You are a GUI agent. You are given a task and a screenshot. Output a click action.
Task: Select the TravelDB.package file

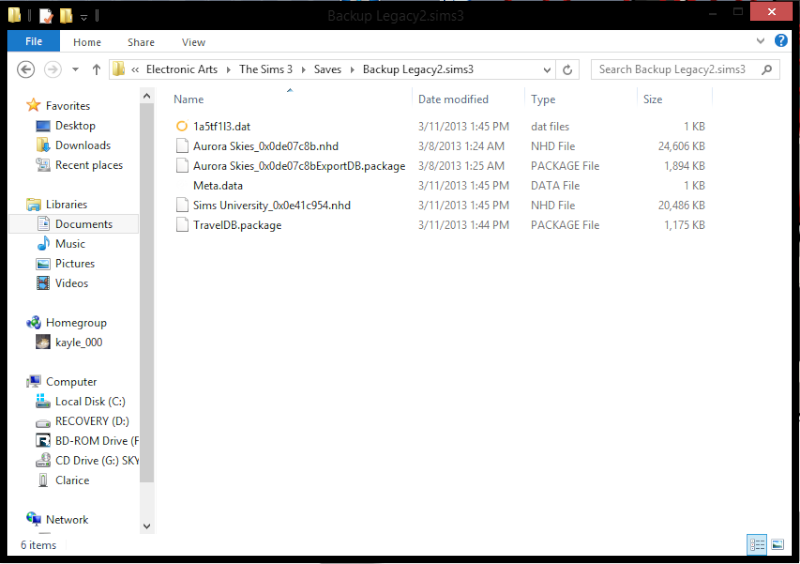(237, 226)
